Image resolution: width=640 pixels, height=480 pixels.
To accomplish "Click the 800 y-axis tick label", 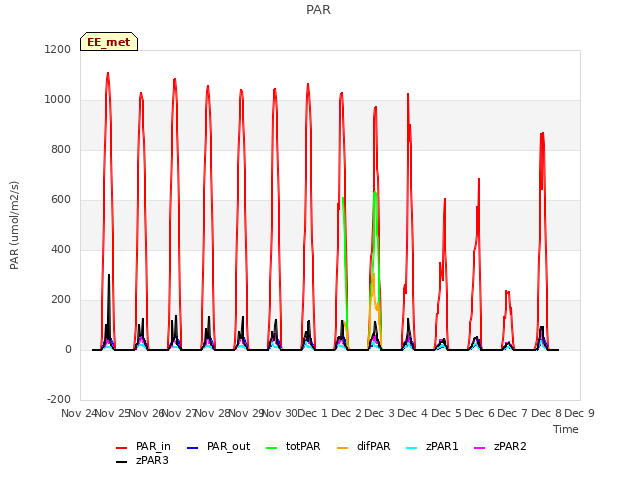I will 61,150.
